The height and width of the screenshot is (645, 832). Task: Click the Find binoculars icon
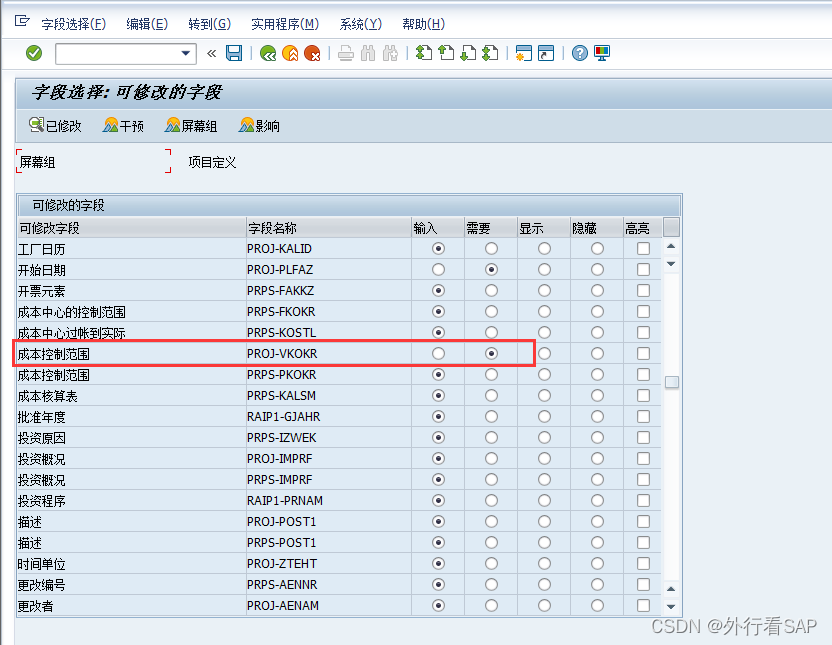[368, 53]
